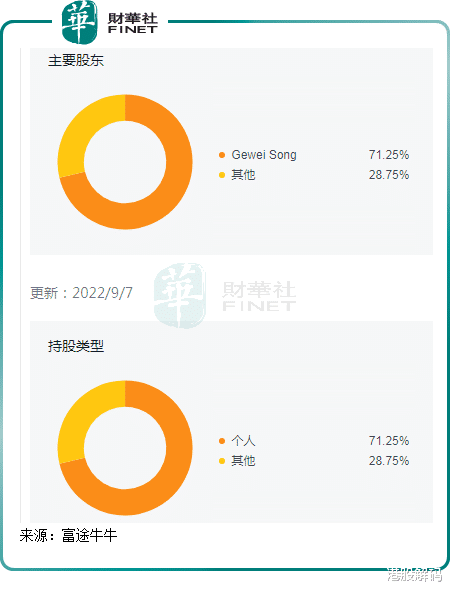Click the 更新：2022/9/7 date text
The width and height of the screenshot is (450, 591).
click(81, 293)
